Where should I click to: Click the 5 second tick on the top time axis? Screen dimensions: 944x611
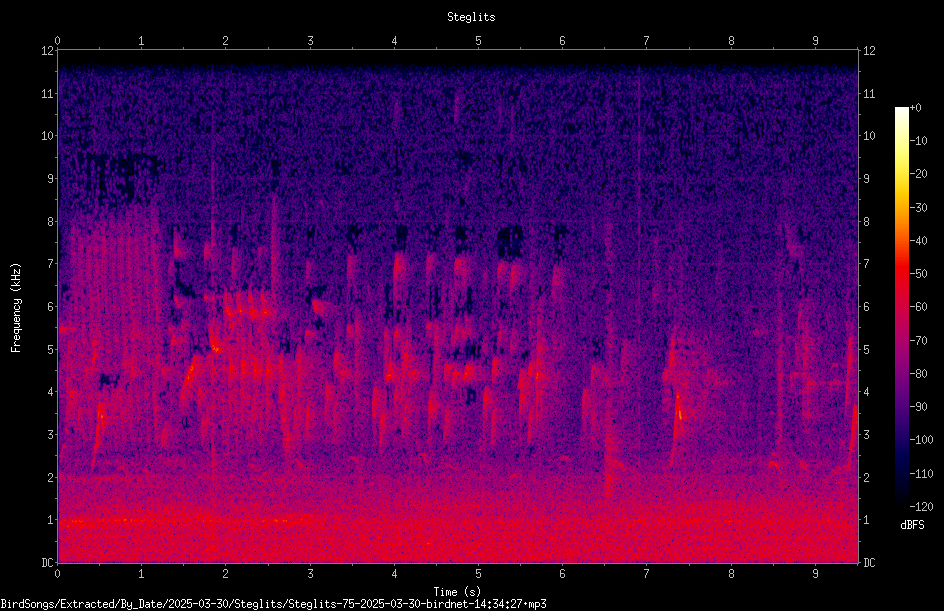click(479, 41)
